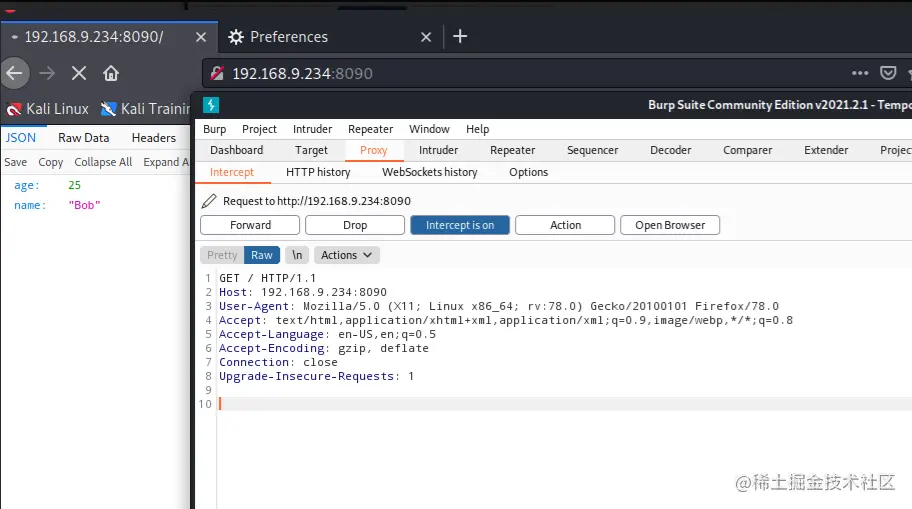Open the HTTP history sub-tab
Image resolution: width=912 pixels, height=509 pixels.
click(318, 172)
